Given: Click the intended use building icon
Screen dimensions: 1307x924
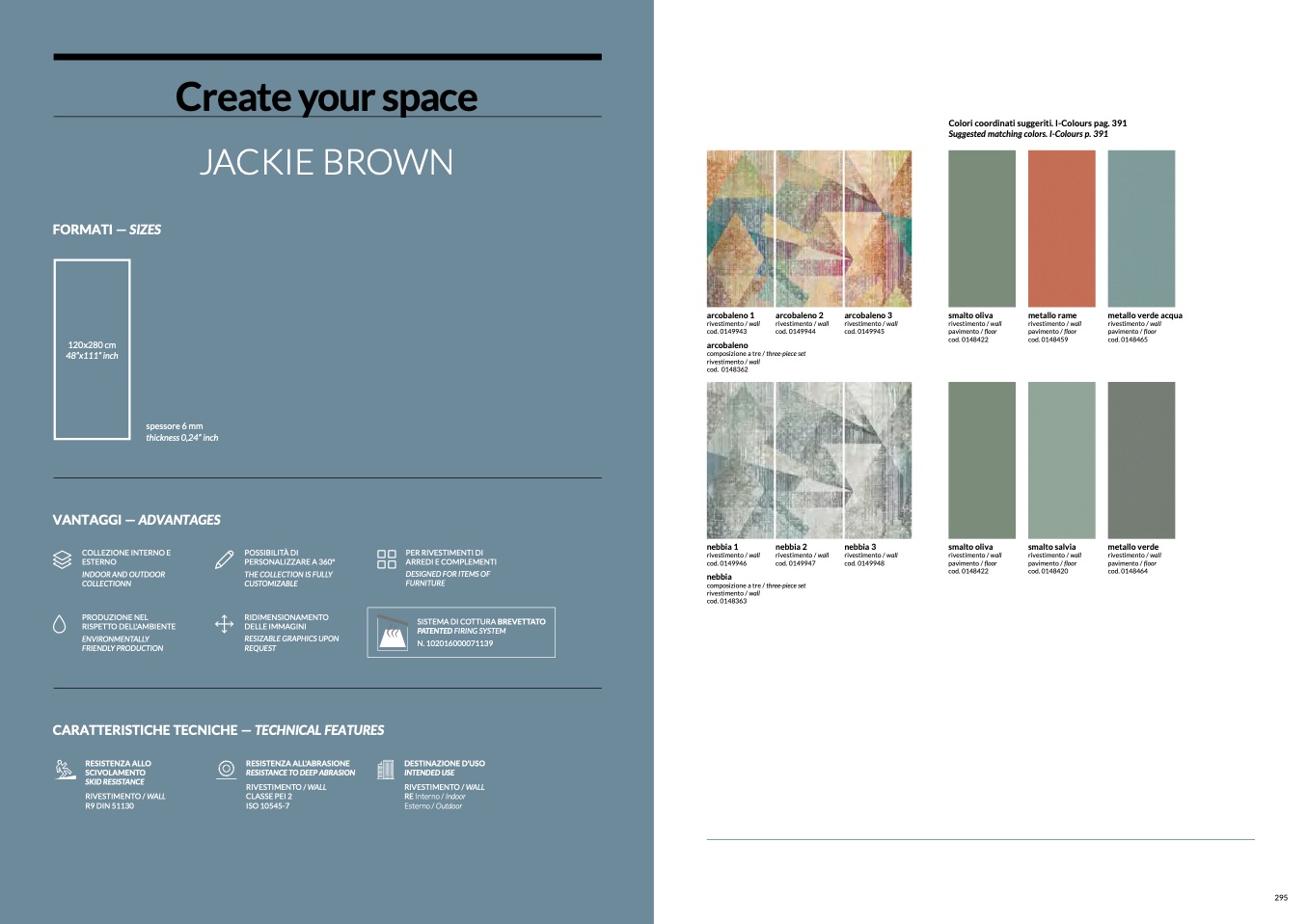Looking at the screenshot, I should (x=386, y=769).
